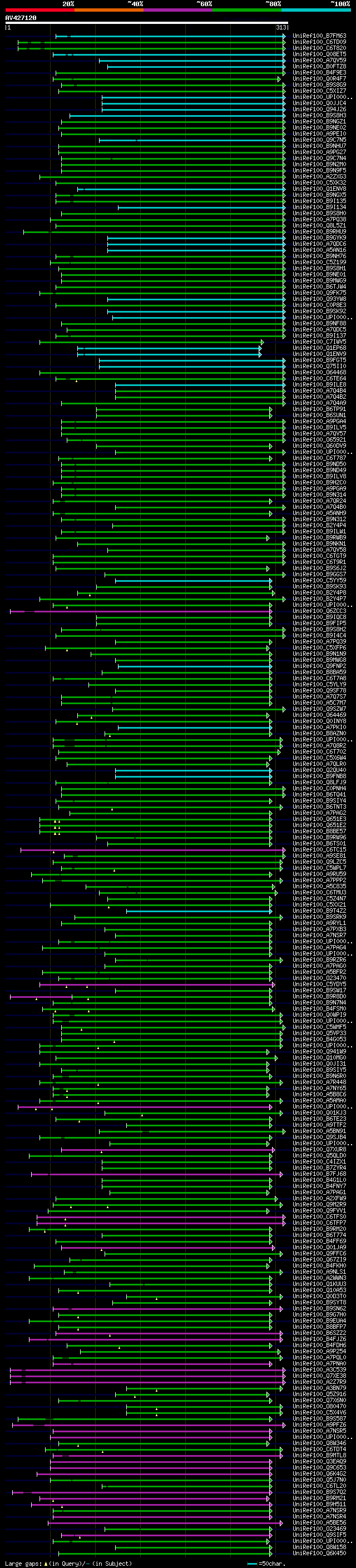Select the UniRef100_C7IWV5 label
The width and height of the screenshot is (356, 1568).
(x=319, y=342)
